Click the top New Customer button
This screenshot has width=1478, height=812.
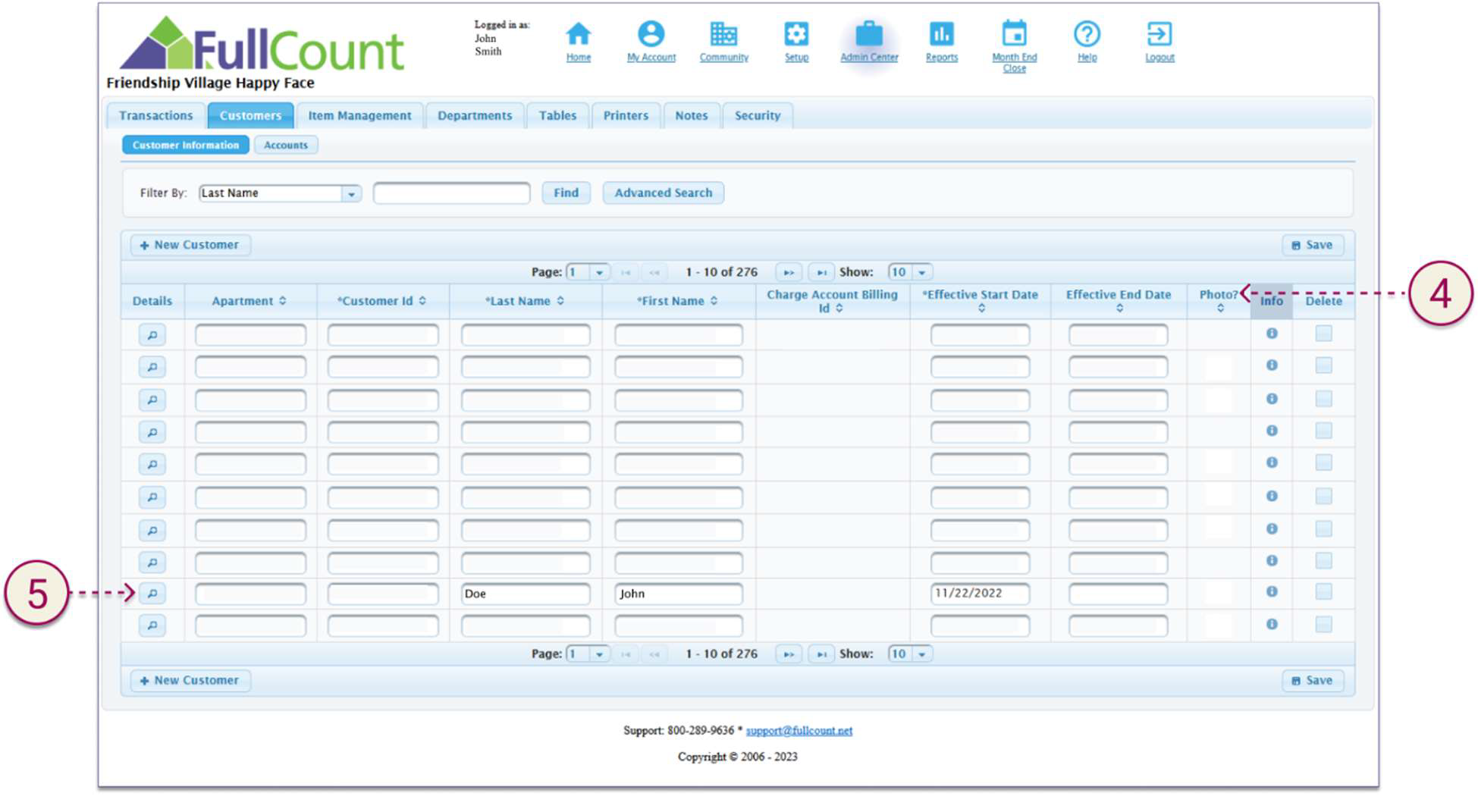[190, 246]
